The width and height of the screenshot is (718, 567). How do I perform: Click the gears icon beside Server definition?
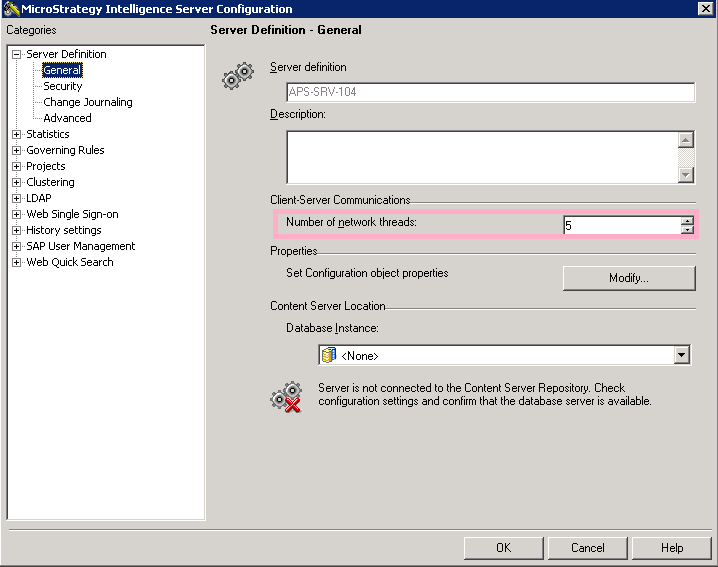click(x=237, y=77)
